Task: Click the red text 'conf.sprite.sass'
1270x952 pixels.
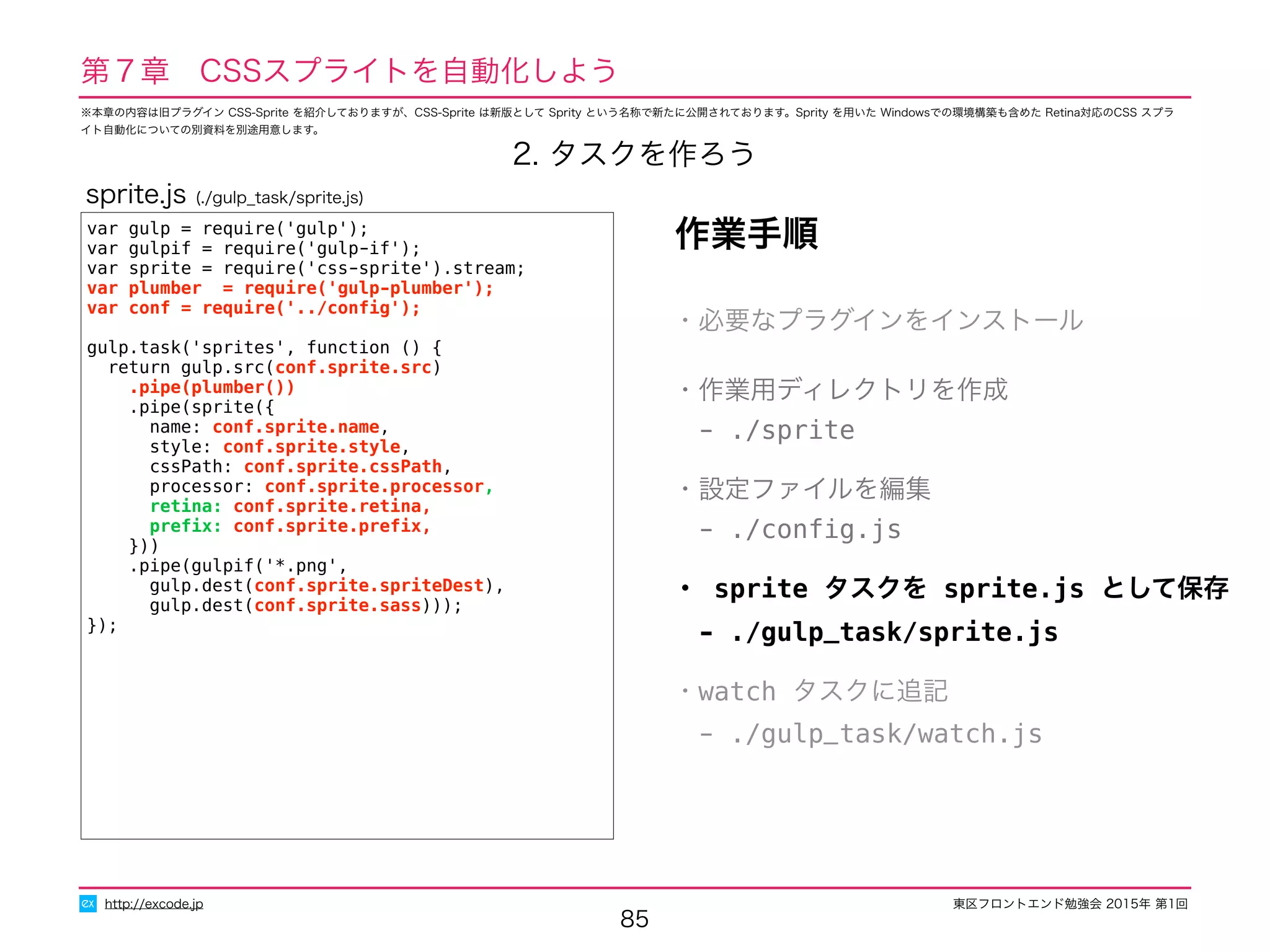Action: 337,606
